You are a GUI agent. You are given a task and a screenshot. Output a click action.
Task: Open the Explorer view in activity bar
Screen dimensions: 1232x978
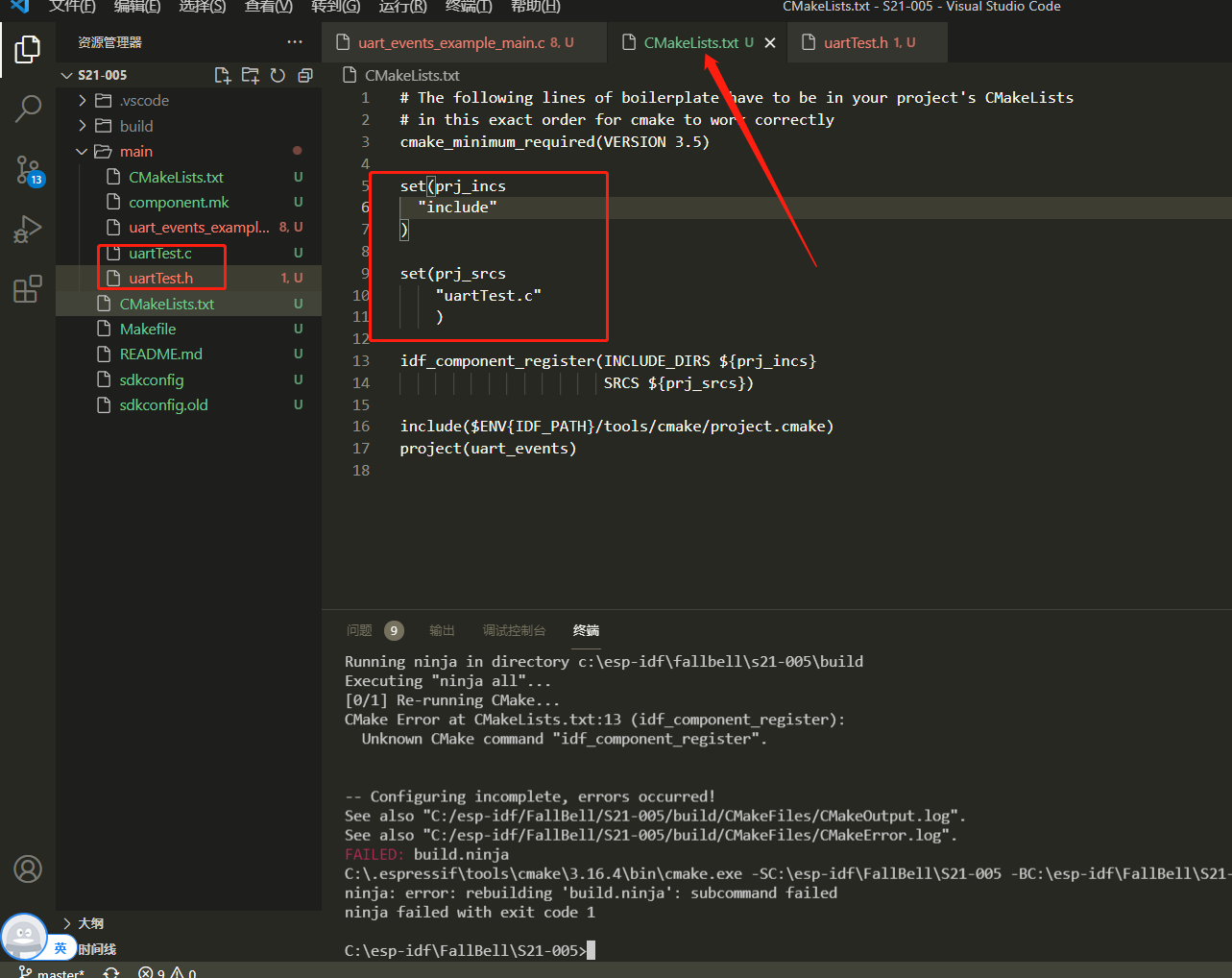28,49
